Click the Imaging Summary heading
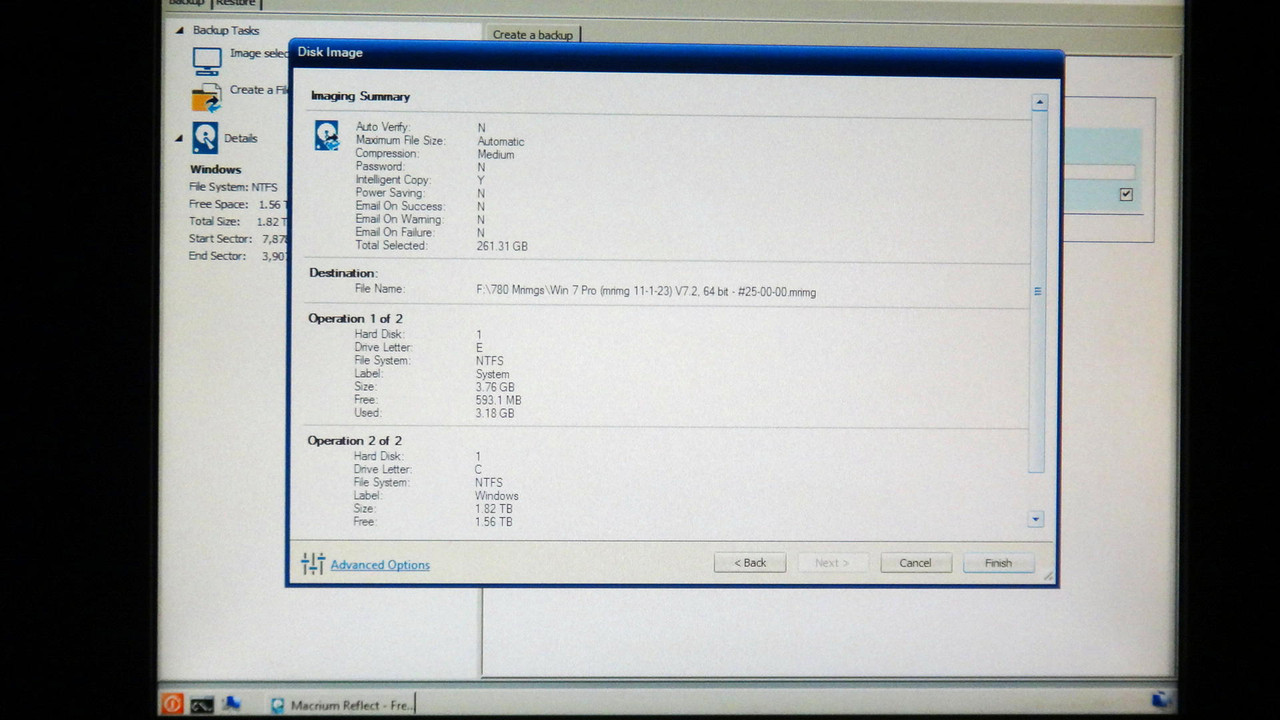1280x720 pixels. [360, 97]
